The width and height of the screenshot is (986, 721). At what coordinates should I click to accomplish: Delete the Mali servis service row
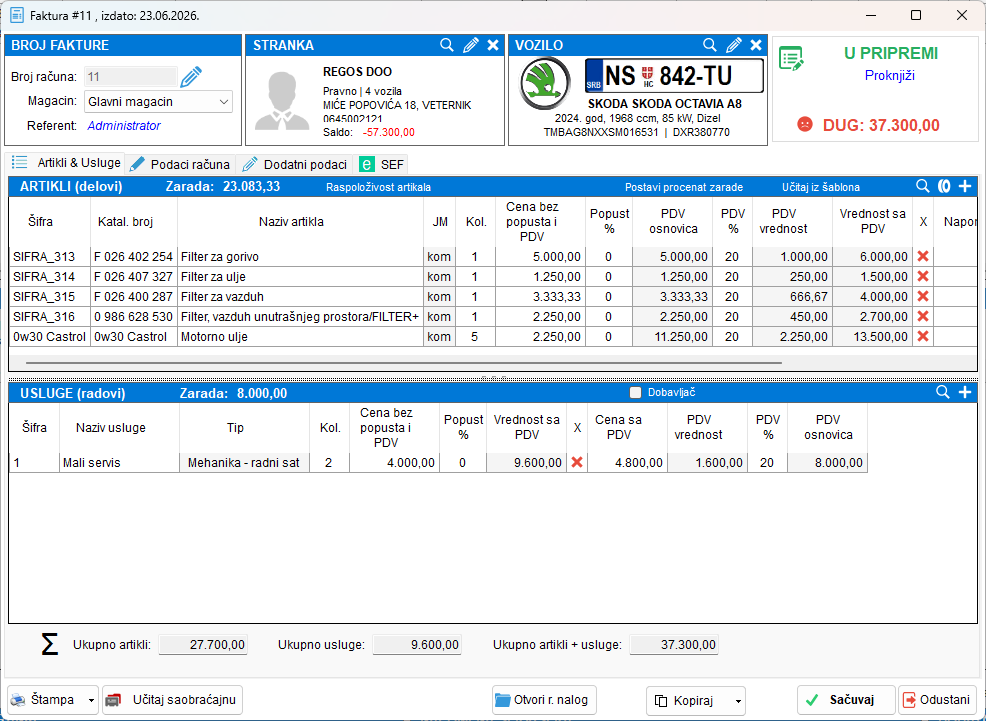click(x=577, y=463)
